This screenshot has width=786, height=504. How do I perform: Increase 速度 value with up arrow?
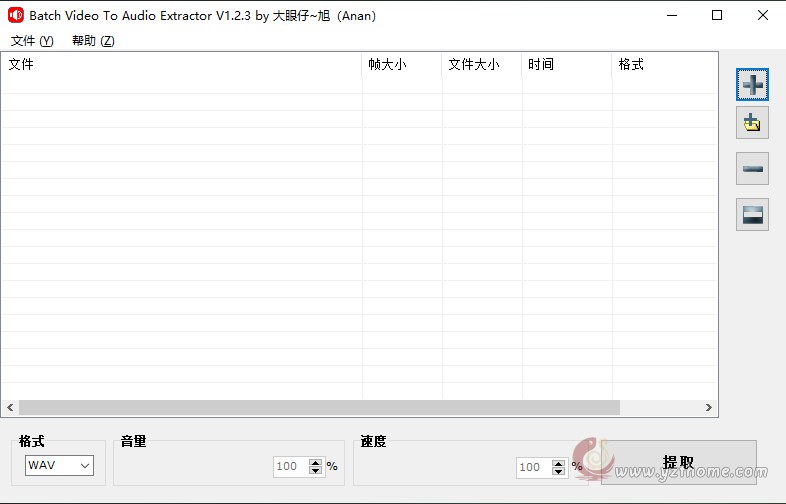(x=558, y=463)
